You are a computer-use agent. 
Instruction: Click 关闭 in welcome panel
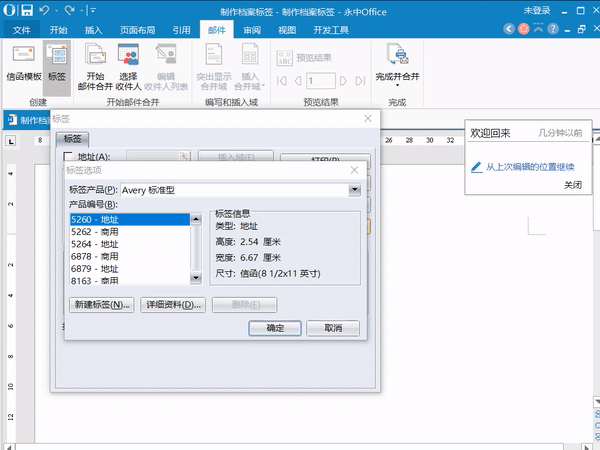click(x=573, y=185)
